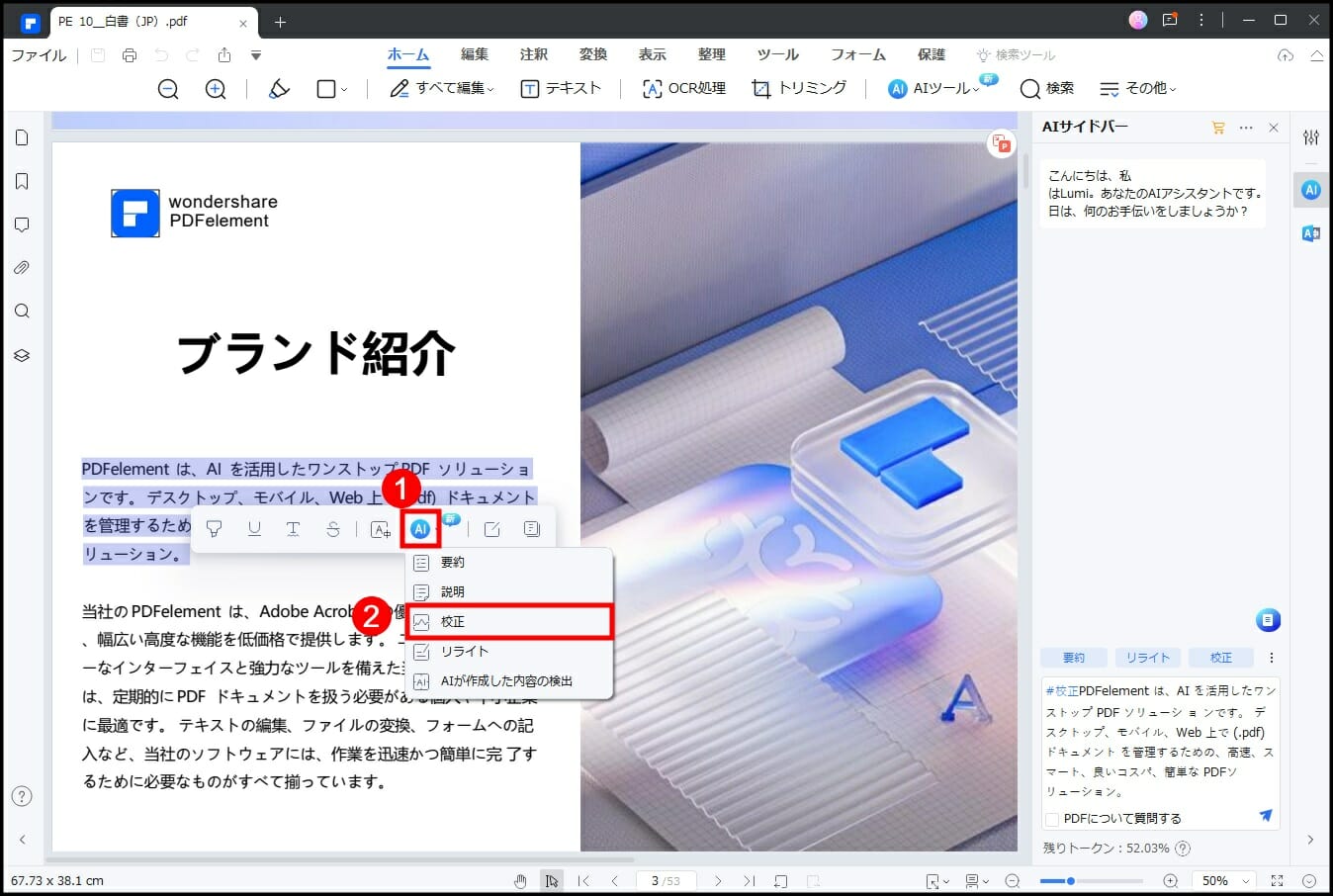This screenshot has height=896, width=1333.
Task: Click the send arrow in AI chat
Action: (1265, 816)
